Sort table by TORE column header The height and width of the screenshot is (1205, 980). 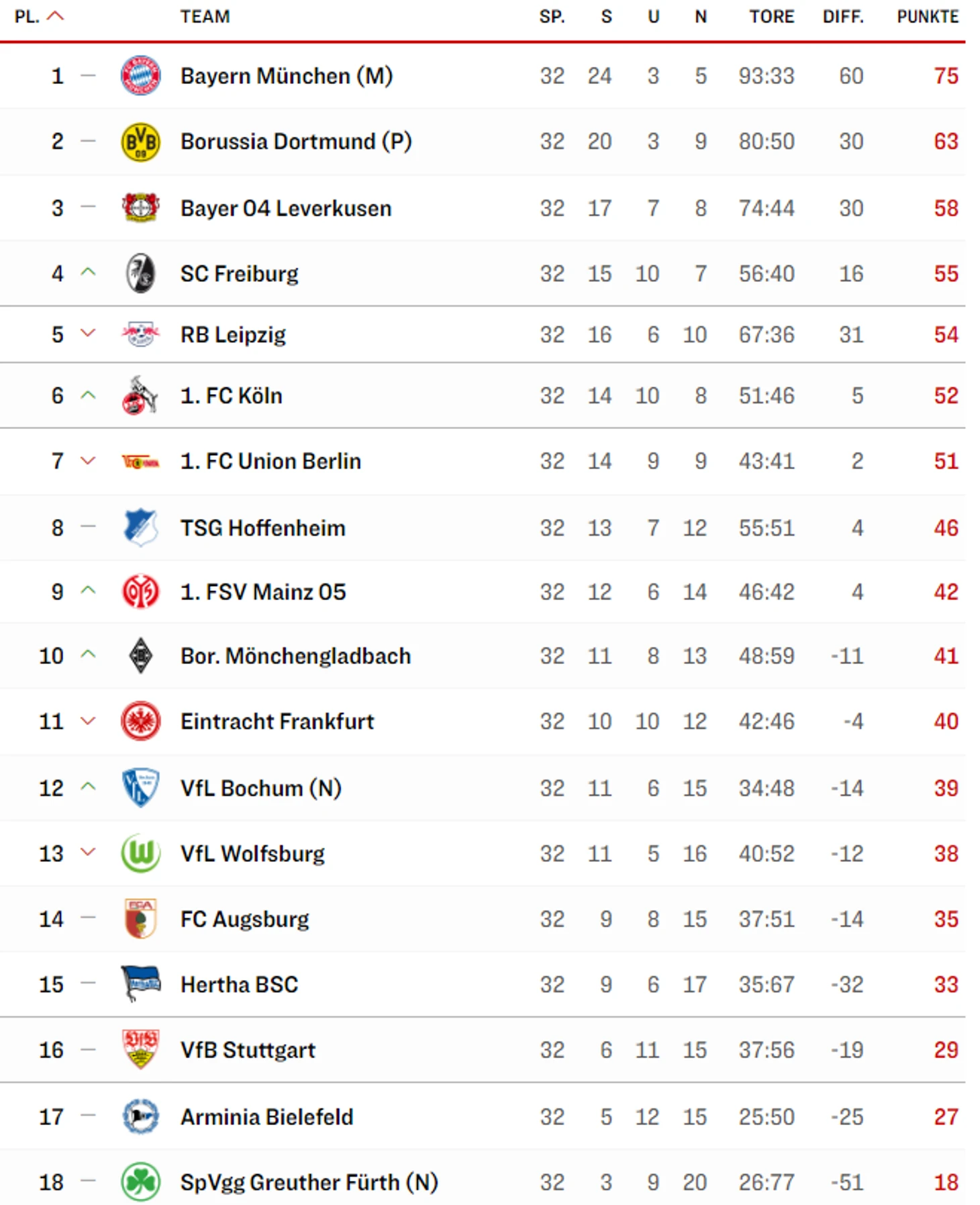(x=772, y=17)
